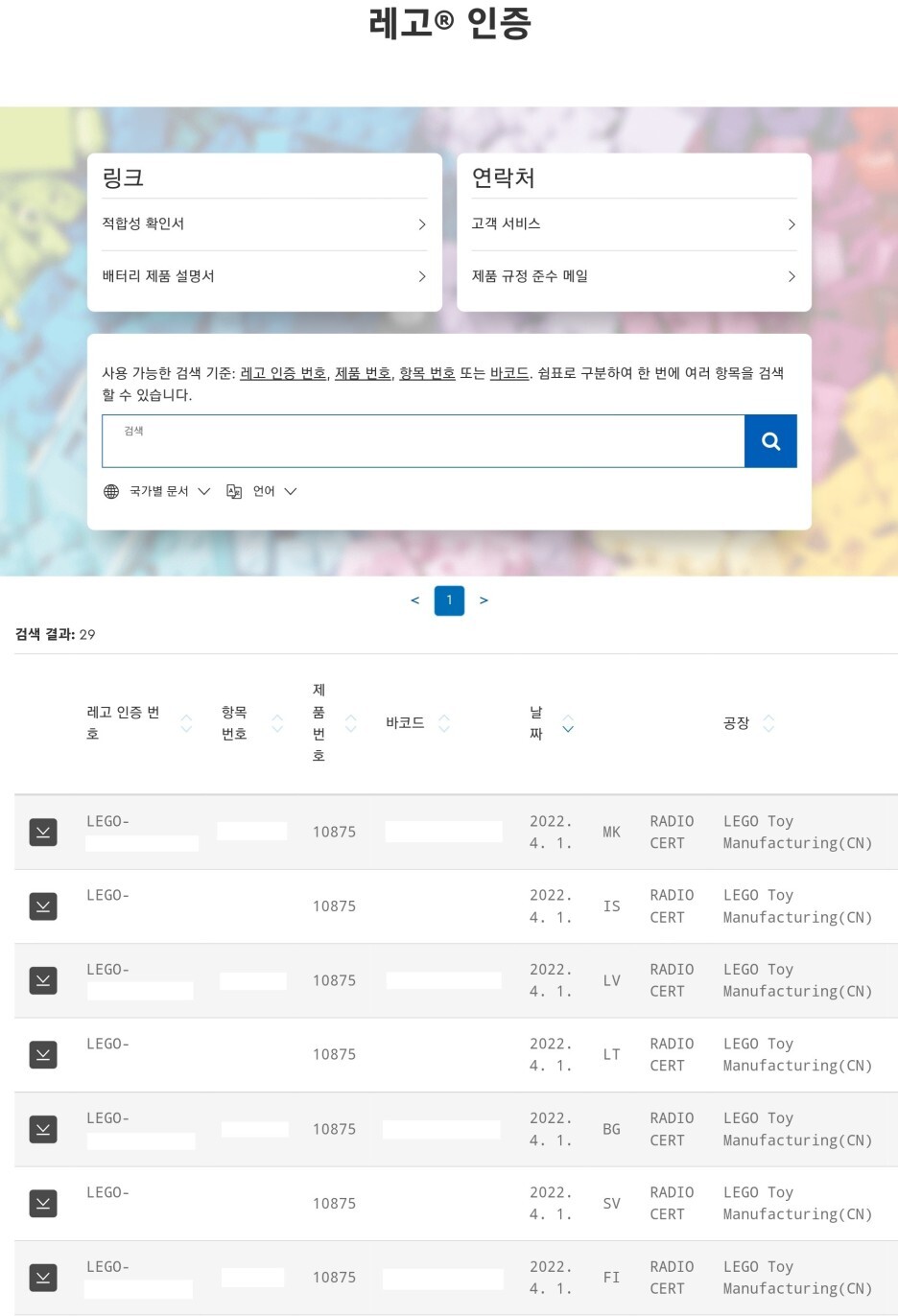Click the 제품 번호 underlined link
The image size is (898, 1316).
(363, 373)
